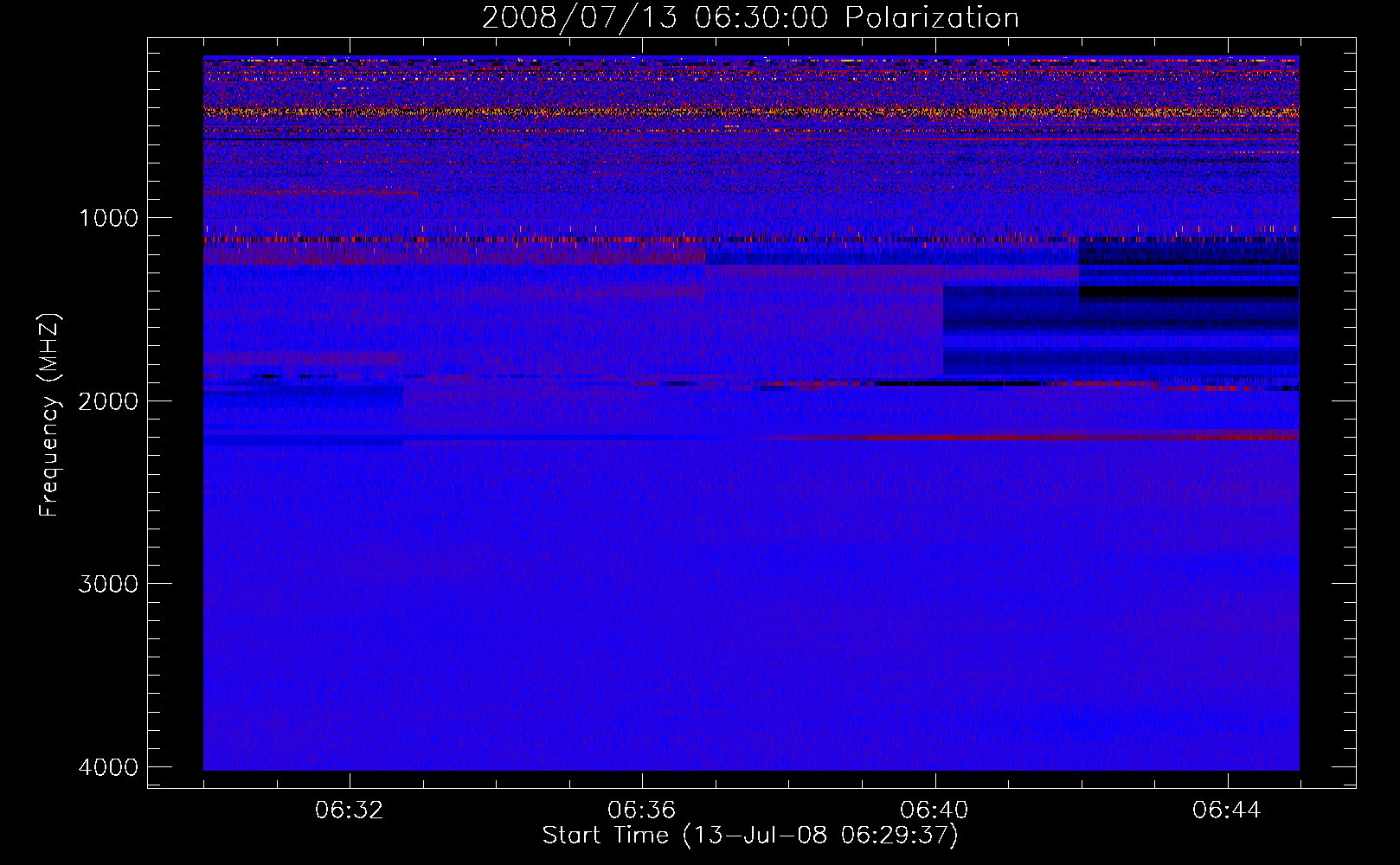This screenshot has height=865, width=1400.
Task: Click the 06:32 time tick label
Action: pyautogui.click(x=350, y=811)
